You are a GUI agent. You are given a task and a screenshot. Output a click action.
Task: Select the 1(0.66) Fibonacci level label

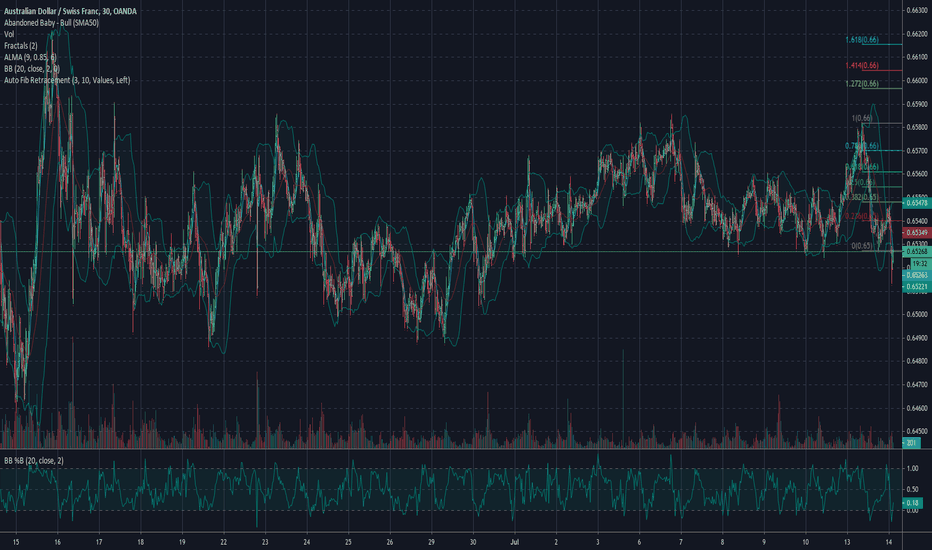pyautogui.click(x=862, y=118)
